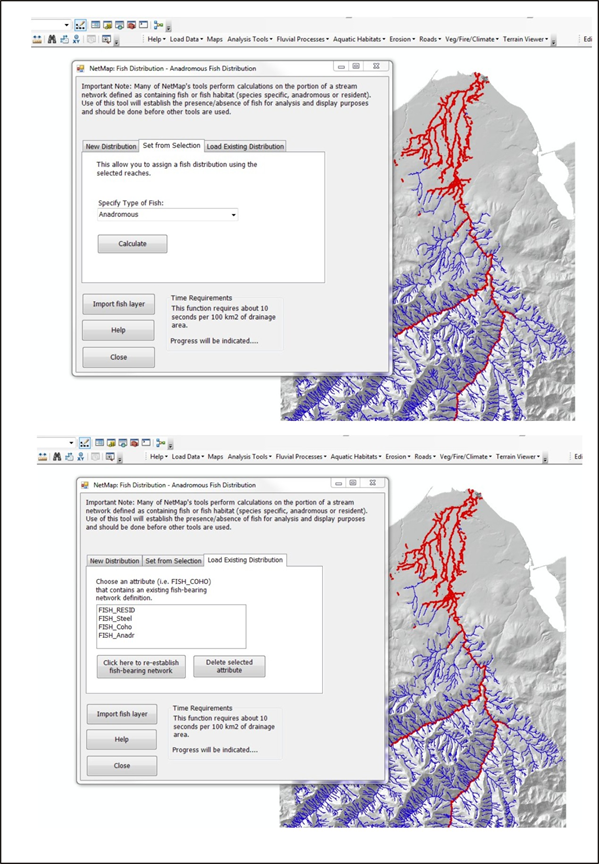The height and width of the screenshot is (864, 599).
Task: Expand Fluvial Processes menu in top screenshot
Action: (303, 39)
